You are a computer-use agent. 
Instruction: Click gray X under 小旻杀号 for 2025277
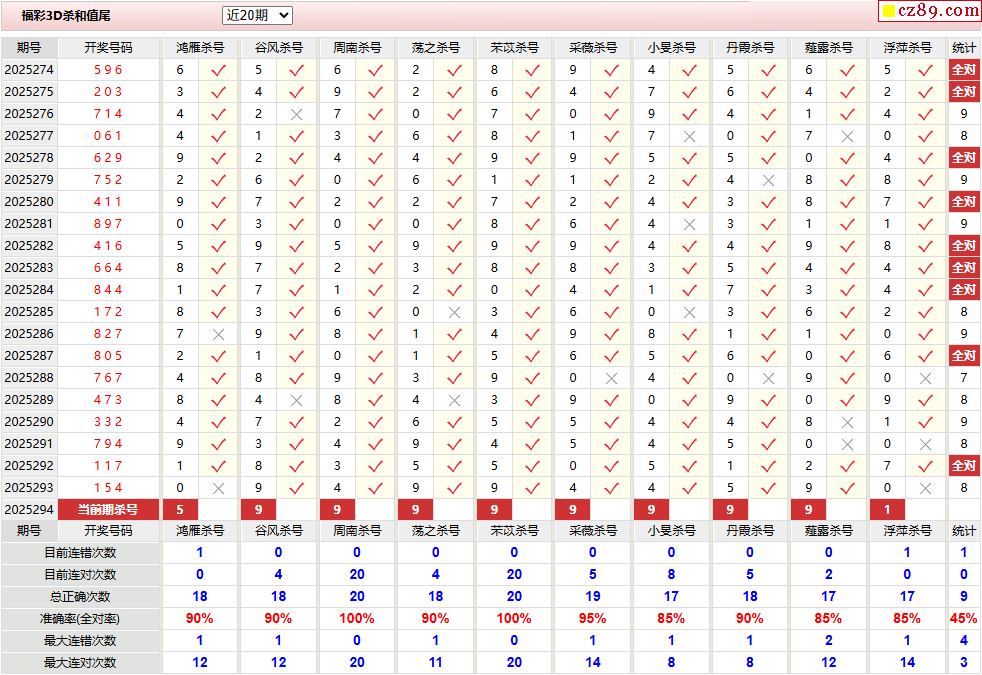pos(690,137)
